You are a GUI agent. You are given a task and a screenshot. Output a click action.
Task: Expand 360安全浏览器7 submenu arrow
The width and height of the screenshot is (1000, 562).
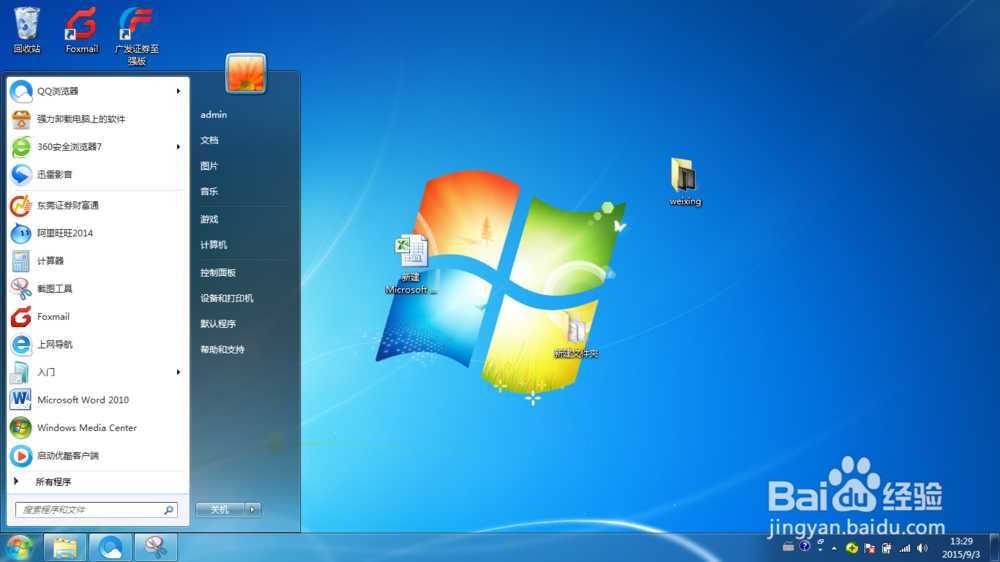(178, 147)
